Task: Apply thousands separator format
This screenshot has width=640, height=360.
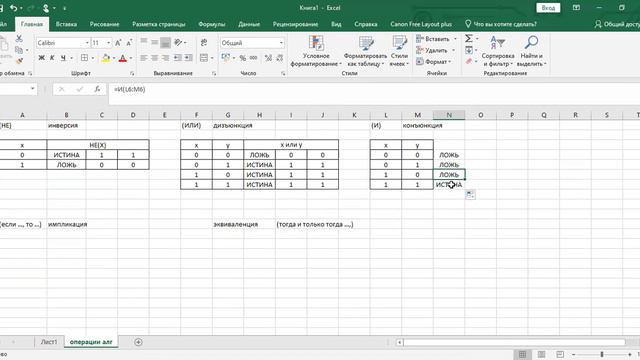Action: point(253,58)
